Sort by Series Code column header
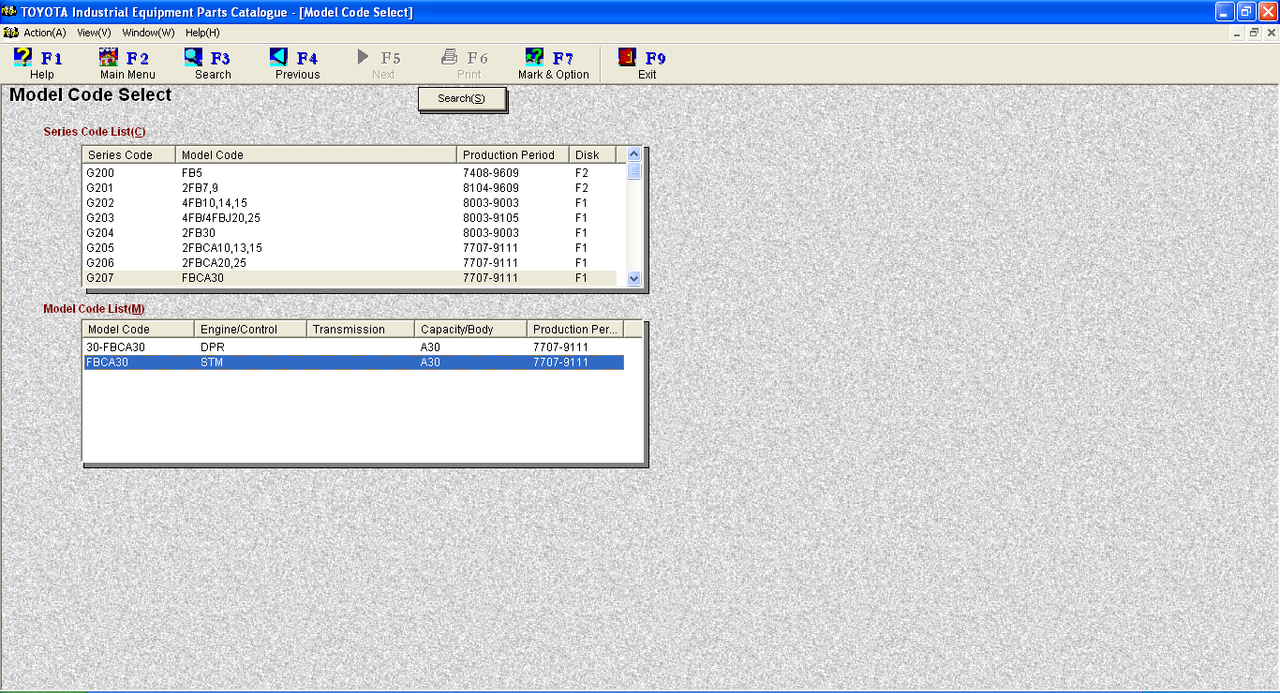1280x693 pixels. coord(129,155)
